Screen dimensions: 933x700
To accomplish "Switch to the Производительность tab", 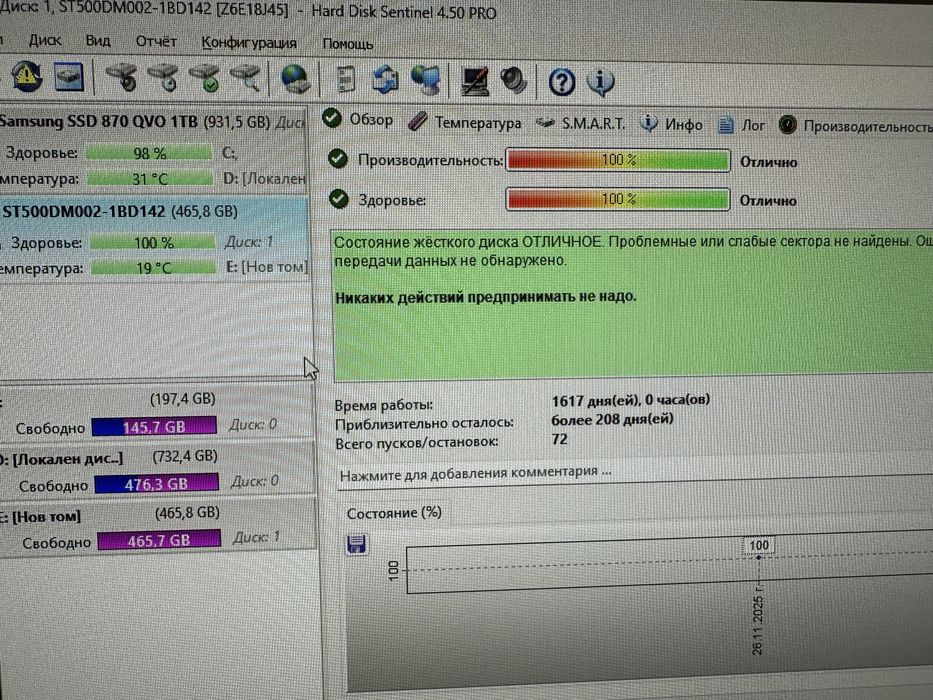I will 855,126.
